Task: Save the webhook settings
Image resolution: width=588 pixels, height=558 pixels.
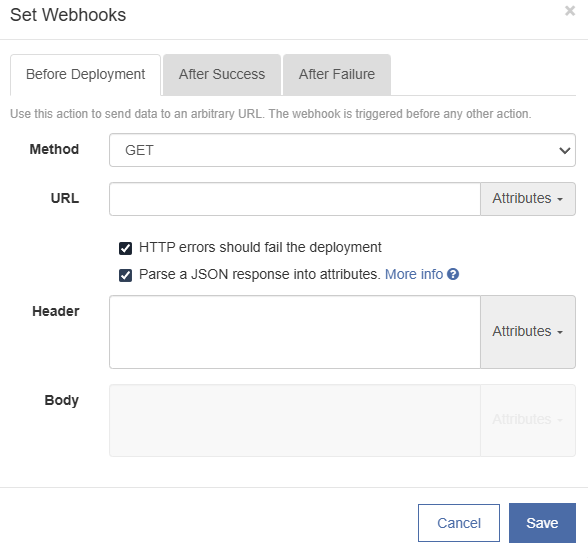Action: (x=542, y=523)
